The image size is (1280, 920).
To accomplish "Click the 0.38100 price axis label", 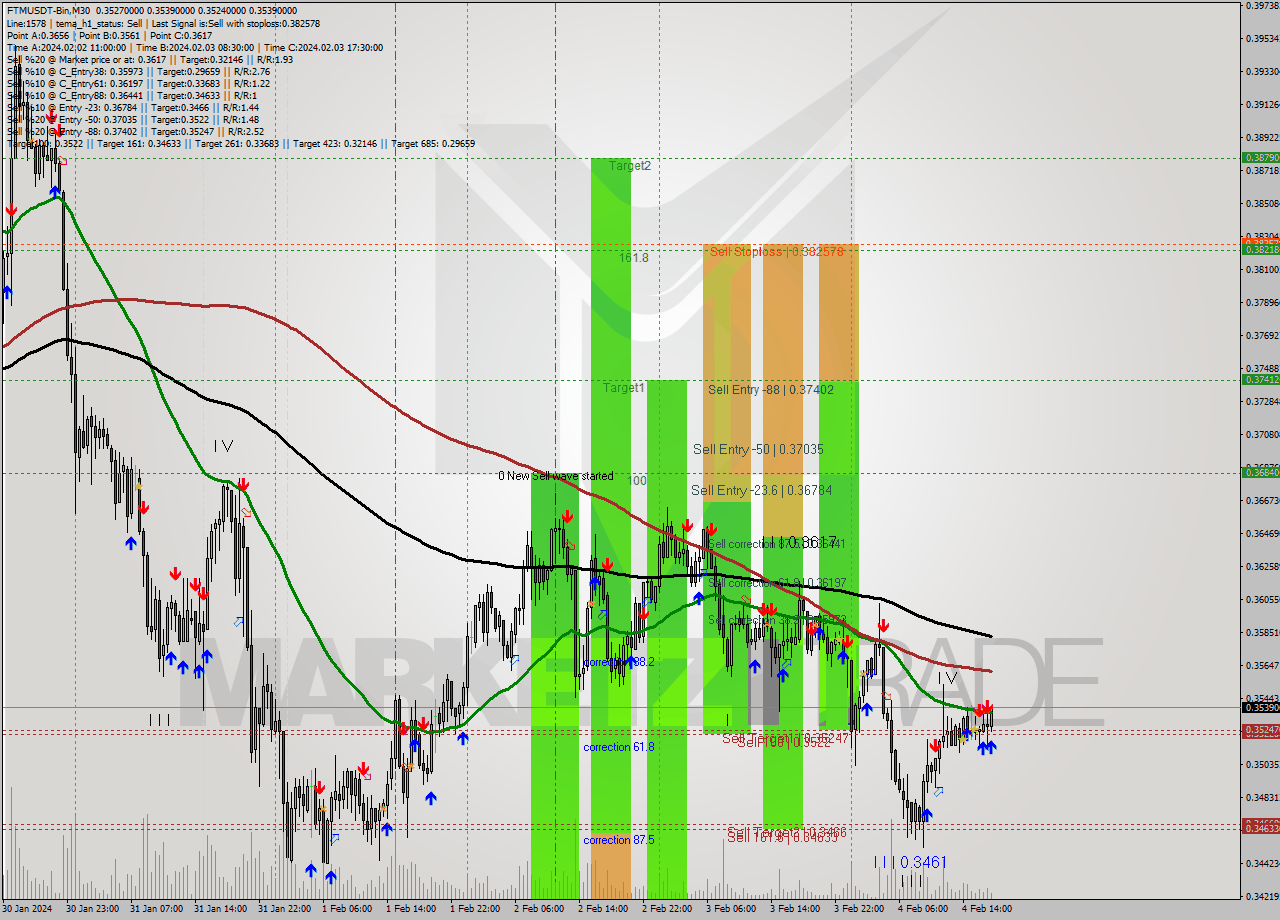I will click(1262, 269).
